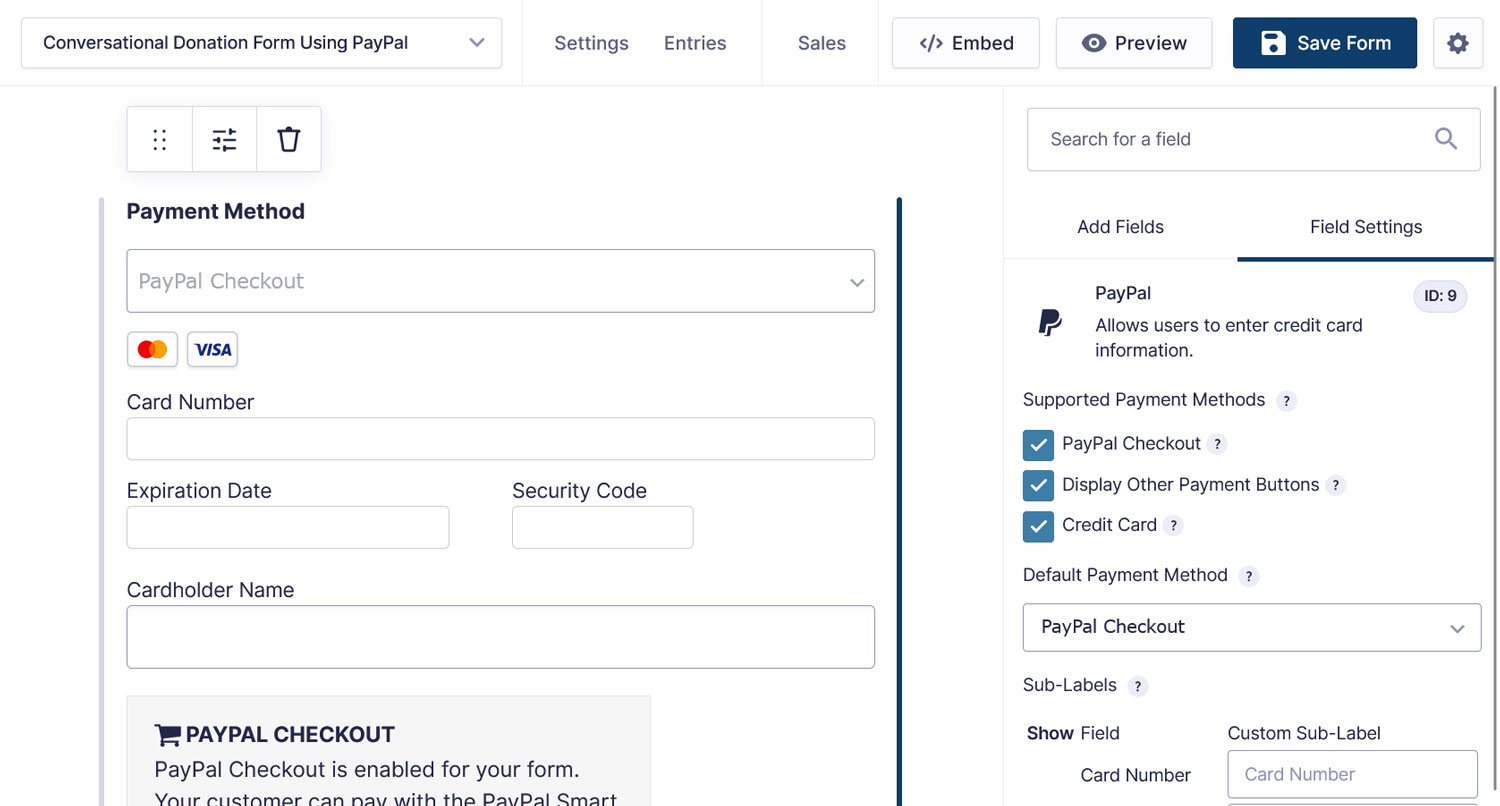Click the ID: 9 badge
1500x806 pixels.
tap(1440, 296)
